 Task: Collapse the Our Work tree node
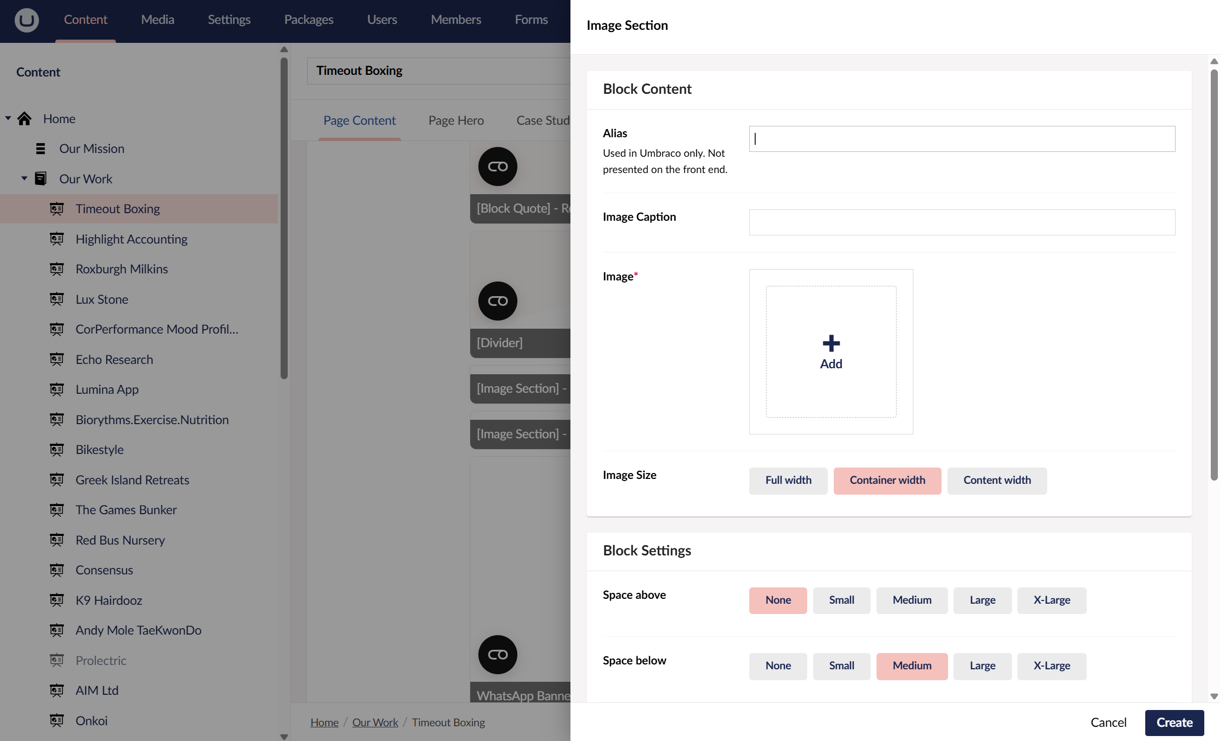23,178
